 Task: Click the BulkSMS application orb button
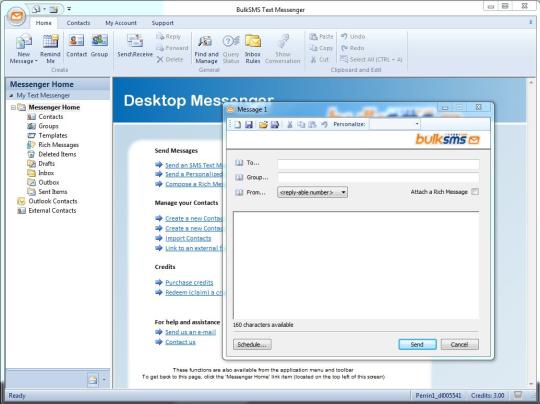(x=17, y=16)
